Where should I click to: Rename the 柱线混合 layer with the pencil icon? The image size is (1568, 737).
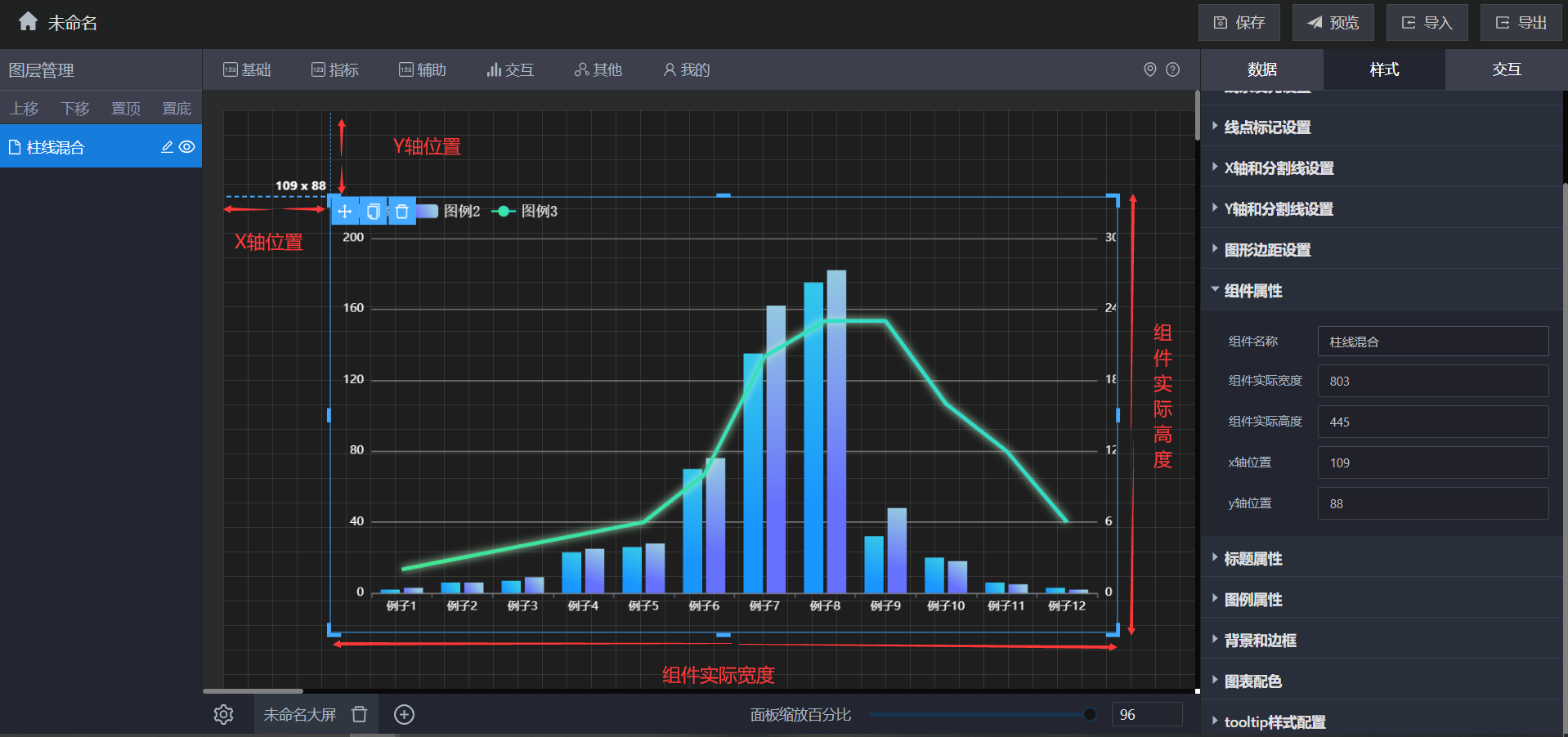pos(167,147)
